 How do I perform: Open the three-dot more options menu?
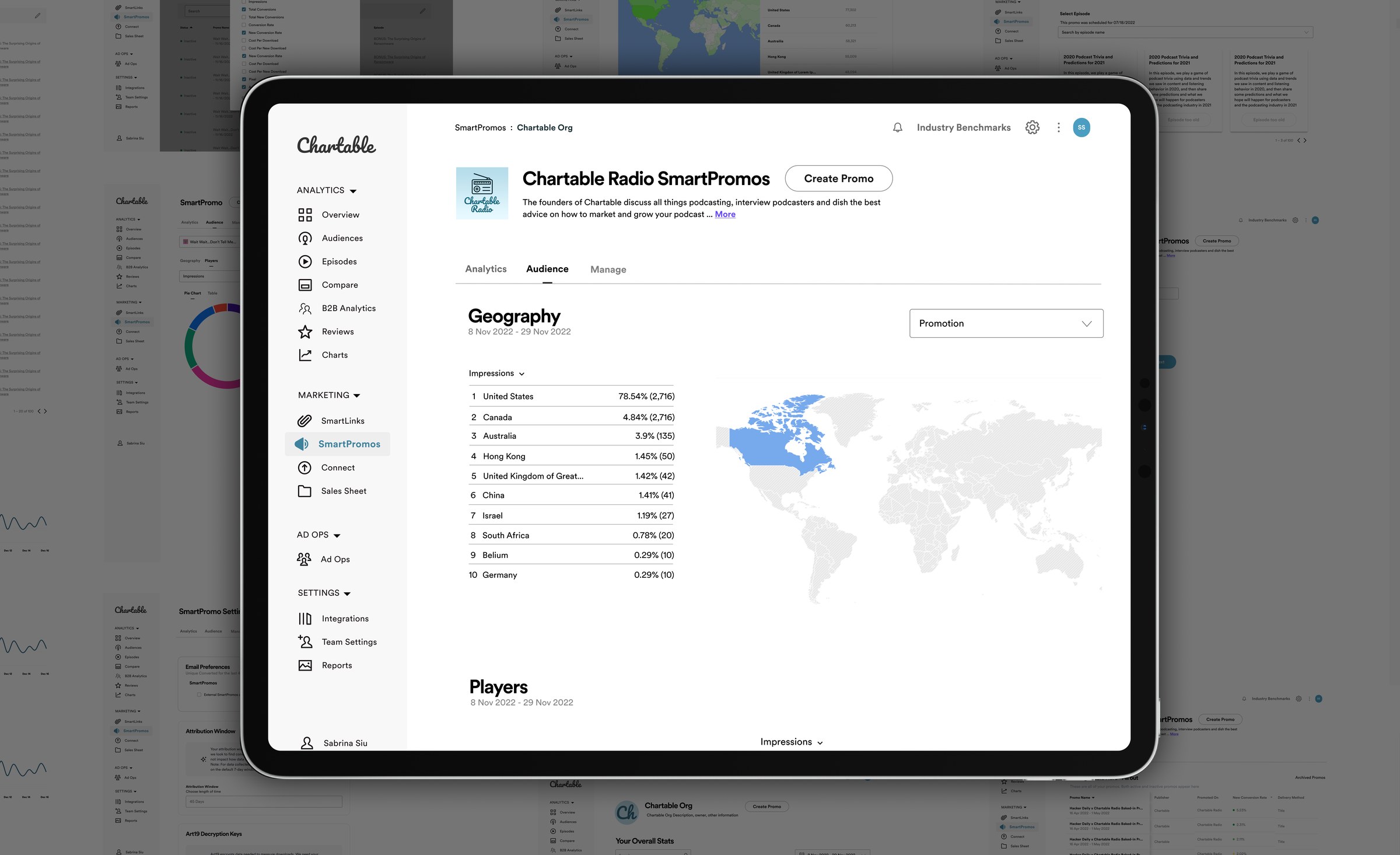point(1058,127)
